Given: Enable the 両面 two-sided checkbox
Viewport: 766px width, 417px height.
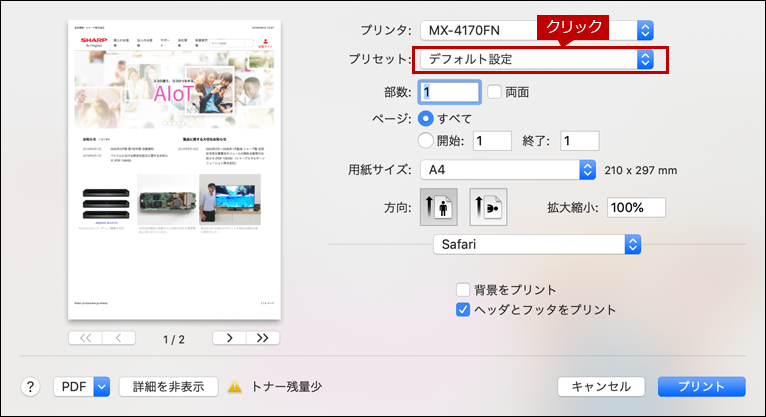Looking at the screenshot, I should pyautogui.click(x=494, y=91).
